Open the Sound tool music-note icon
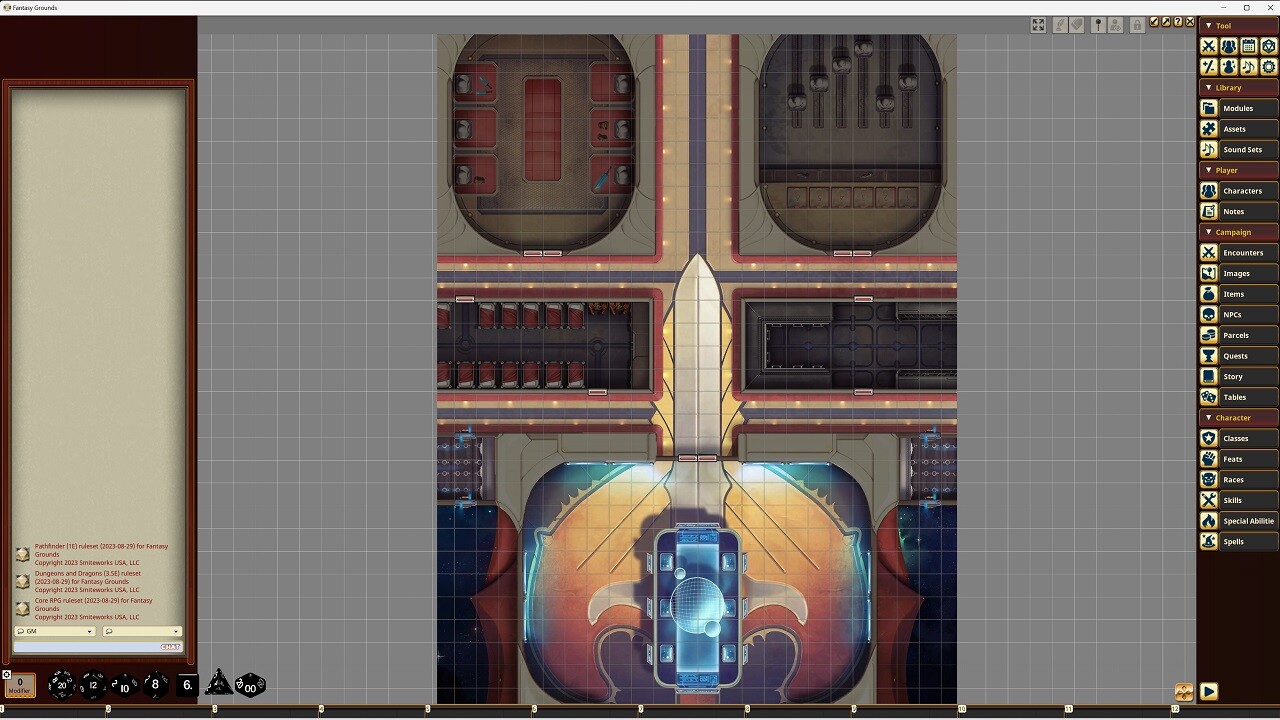1280x720 pixels. click(1248, 66)
